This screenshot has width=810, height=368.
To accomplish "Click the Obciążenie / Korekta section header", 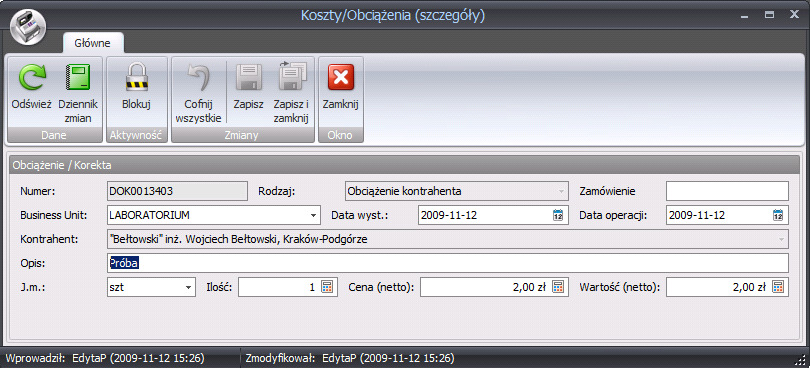I will (x=404, y=165).
